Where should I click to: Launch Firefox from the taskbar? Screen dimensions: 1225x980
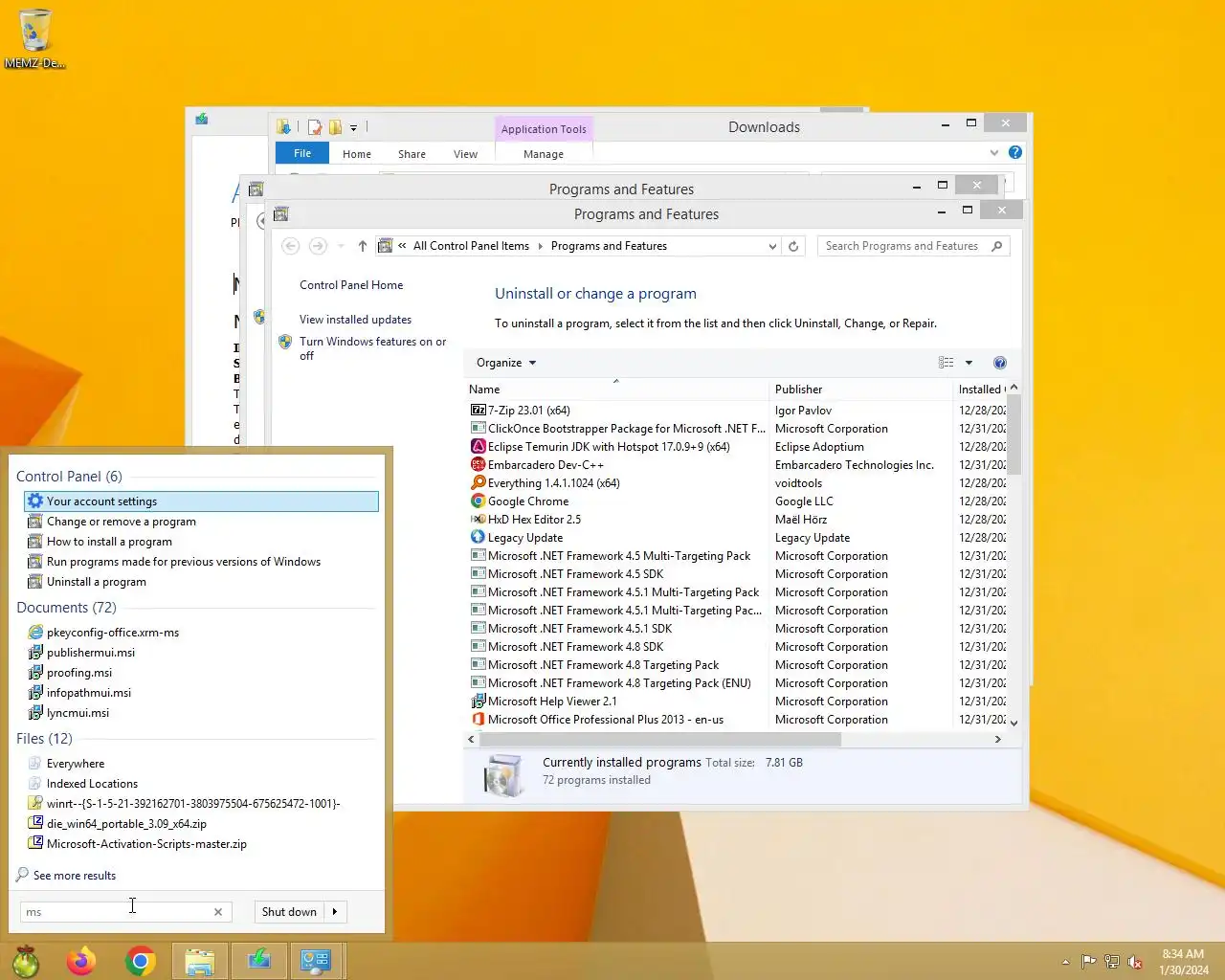click(x=81, y=961)
